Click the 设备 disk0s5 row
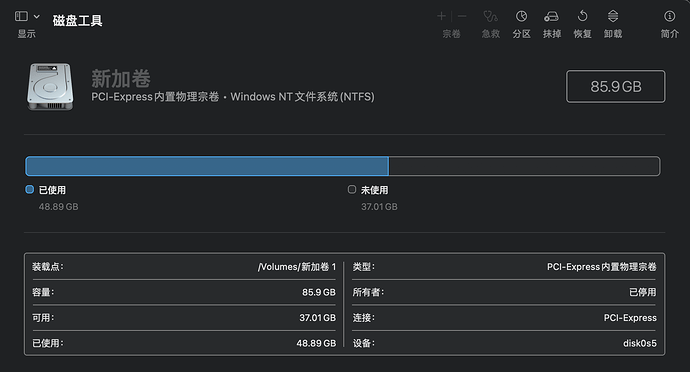690x372 pixels. (504, 343)
